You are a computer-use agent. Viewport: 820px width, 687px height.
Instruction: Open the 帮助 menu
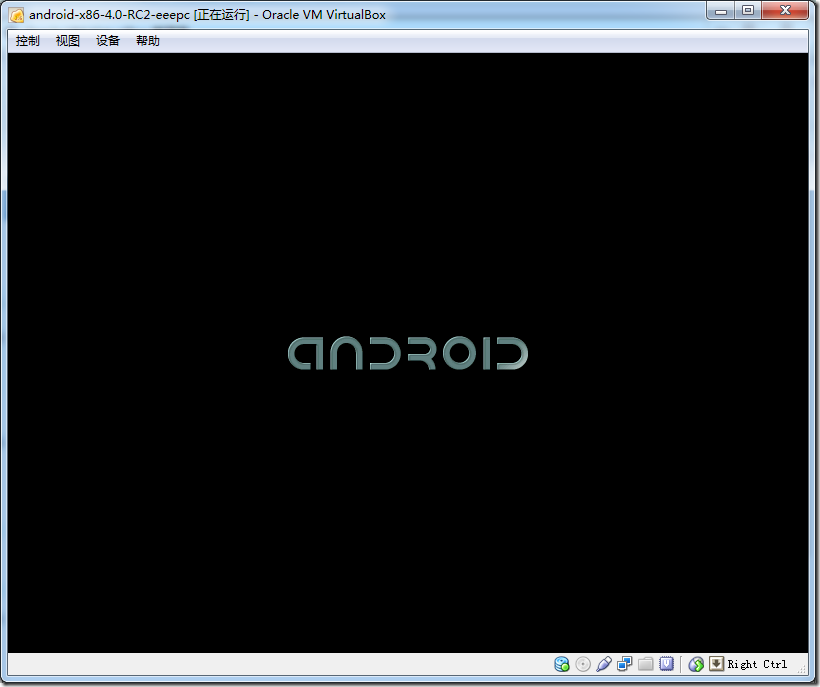147,41
